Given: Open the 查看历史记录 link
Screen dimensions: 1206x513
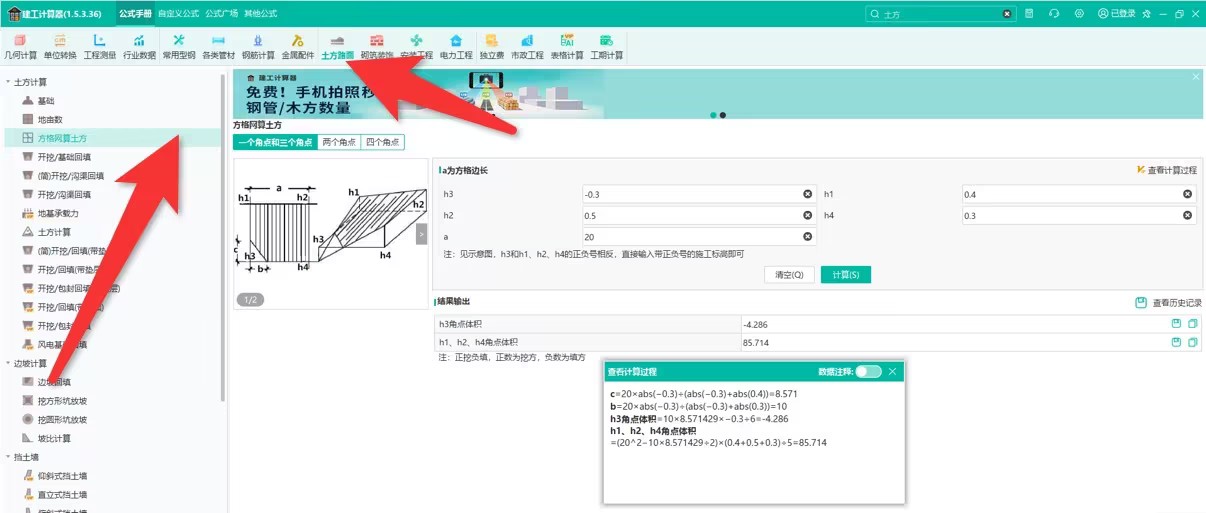Looking at the screenshot, I should point(1169,302).
